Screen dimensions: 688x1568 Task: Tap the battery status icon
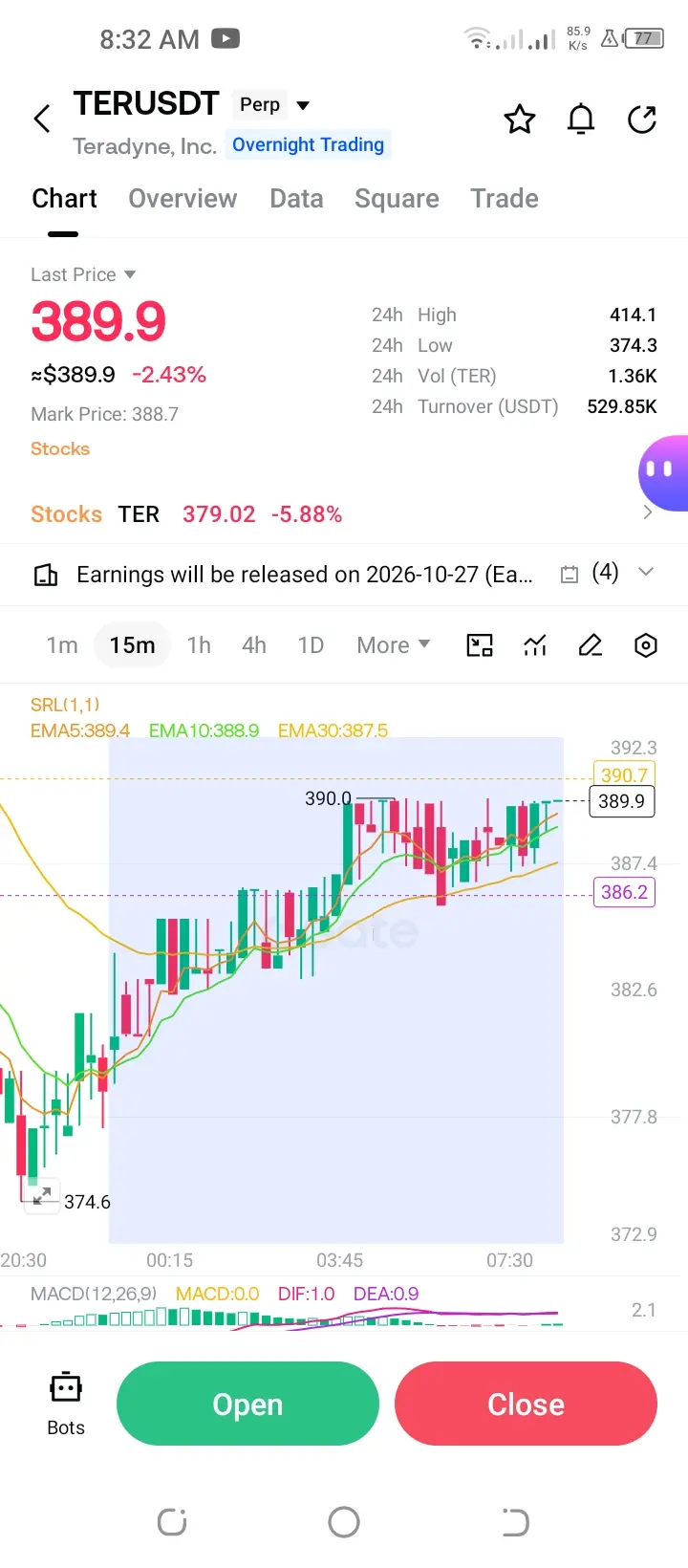[x=644, y=39]
